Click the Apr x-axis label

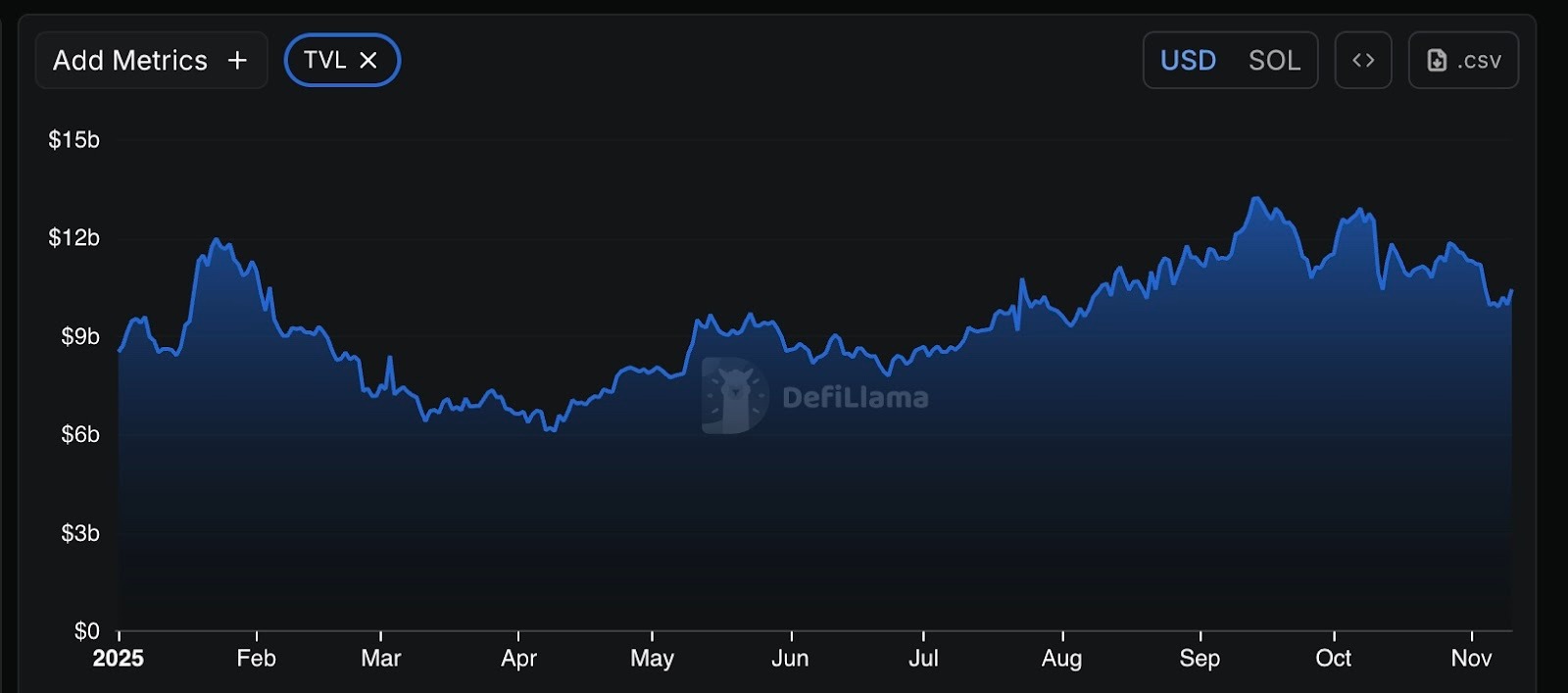tap(518, 659)
